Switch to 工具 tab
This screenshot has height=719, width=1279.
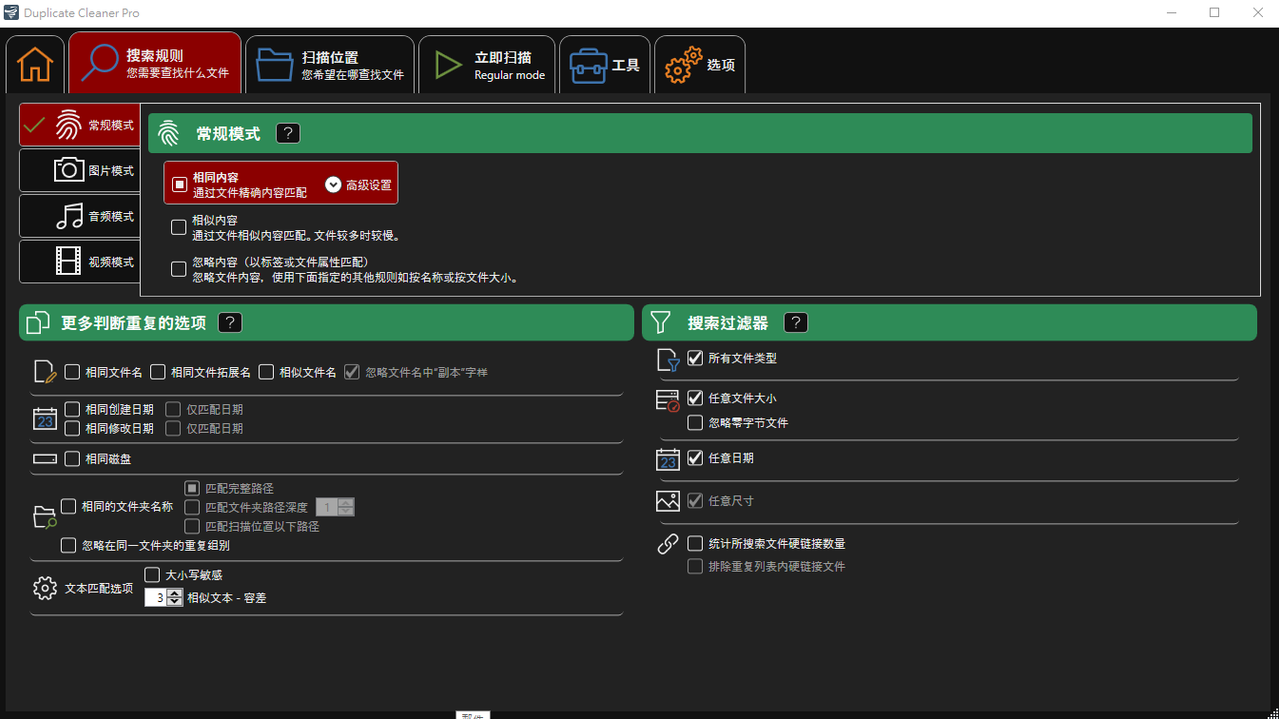click(605, 65)
